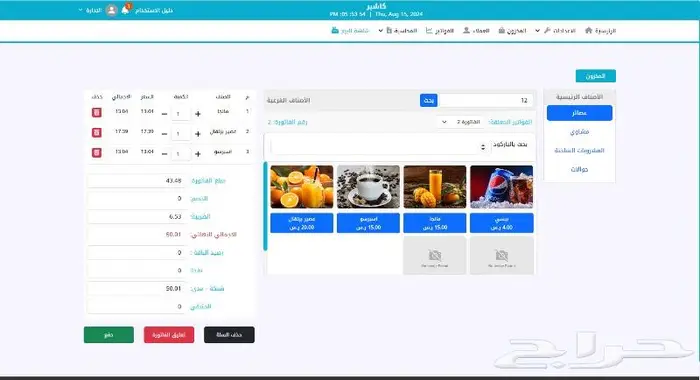Click the شبكة - مدى network payment field
This screenshot has width=700, height=380.
[x=136, y=288]
